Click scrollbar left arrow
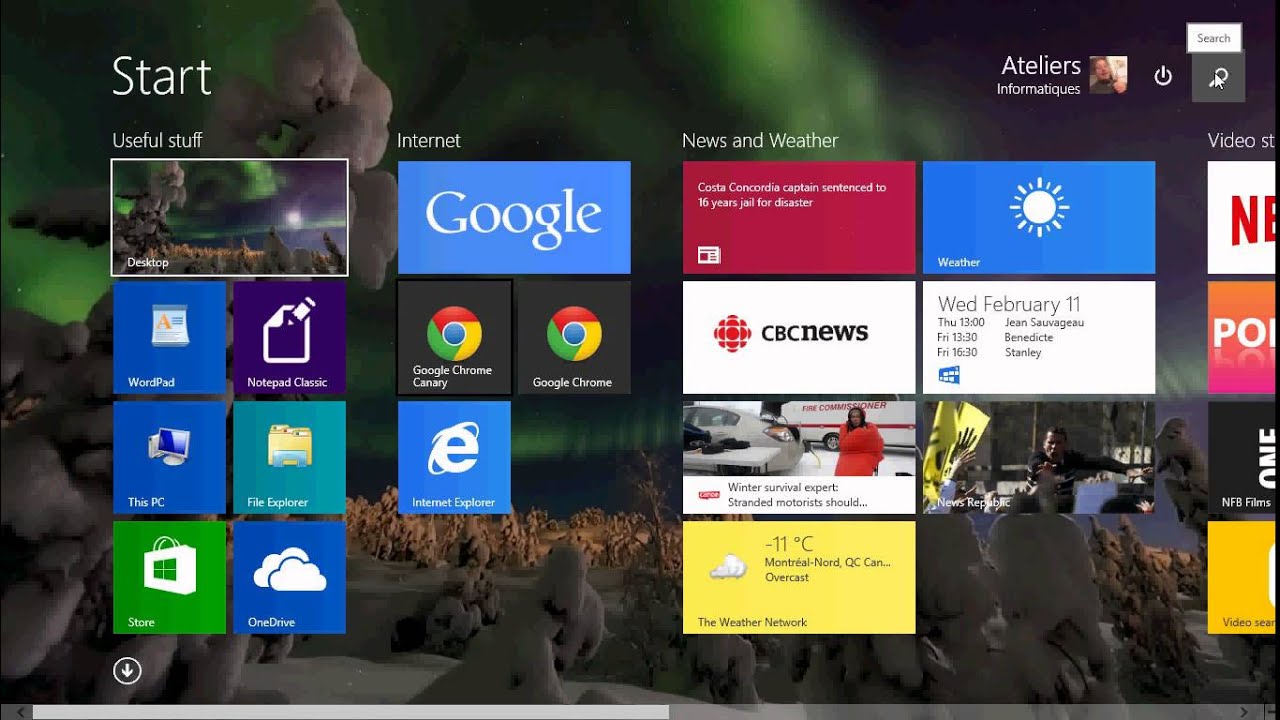The height and width of the screenshot is (720, 1280). 19,712
